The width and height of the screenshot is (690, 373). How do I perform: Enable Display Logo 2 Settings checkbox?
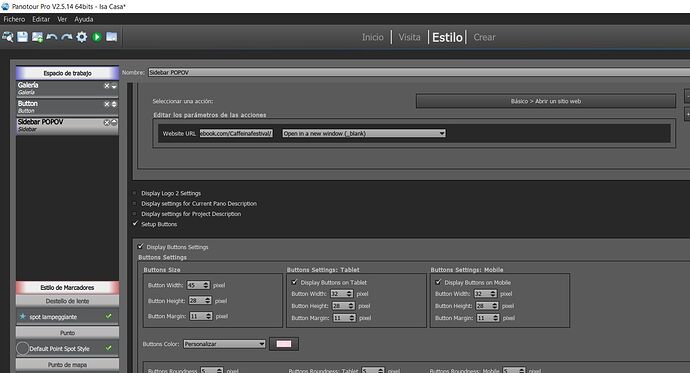coord(135,193)
